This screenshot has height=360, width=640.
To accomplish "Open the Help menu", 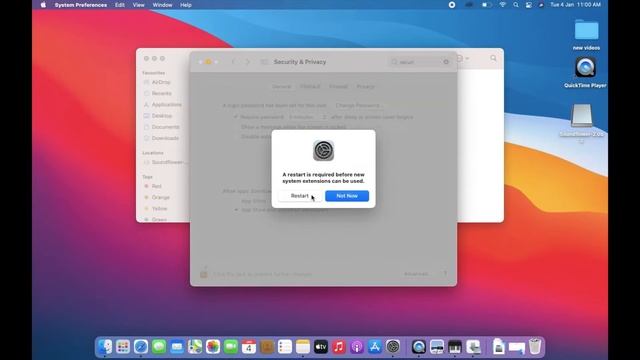I will tap(186, 5).
